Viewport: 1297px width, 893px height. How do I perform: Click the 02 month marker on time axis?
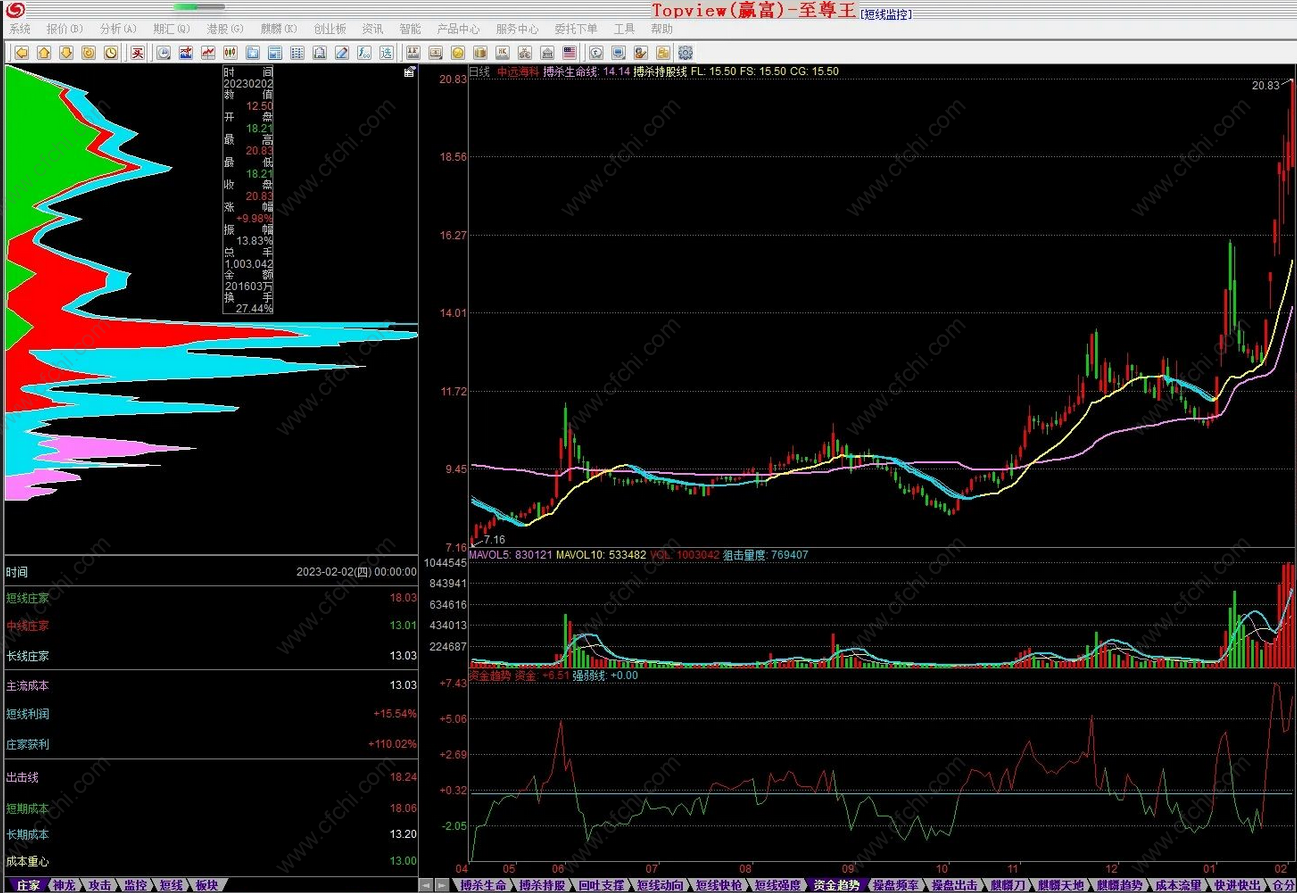tap(1281, 869)
